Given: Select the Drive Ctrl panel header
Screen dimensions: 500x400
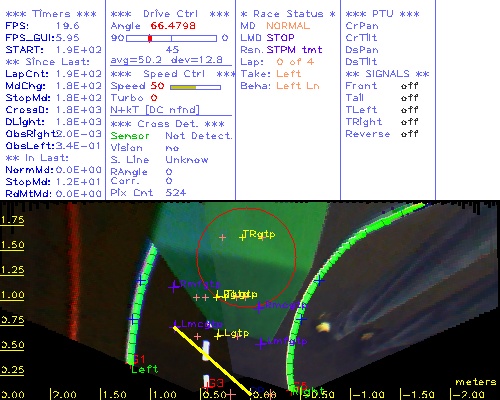Looking at the screenshot, I should pyautogui.click(x=170, y=14).
